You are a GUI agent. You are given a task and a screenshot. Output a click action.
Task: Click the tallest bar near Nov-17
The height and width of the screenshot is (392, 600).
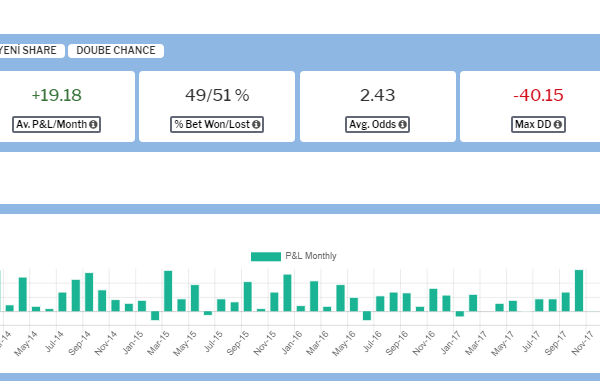(579, 291)
